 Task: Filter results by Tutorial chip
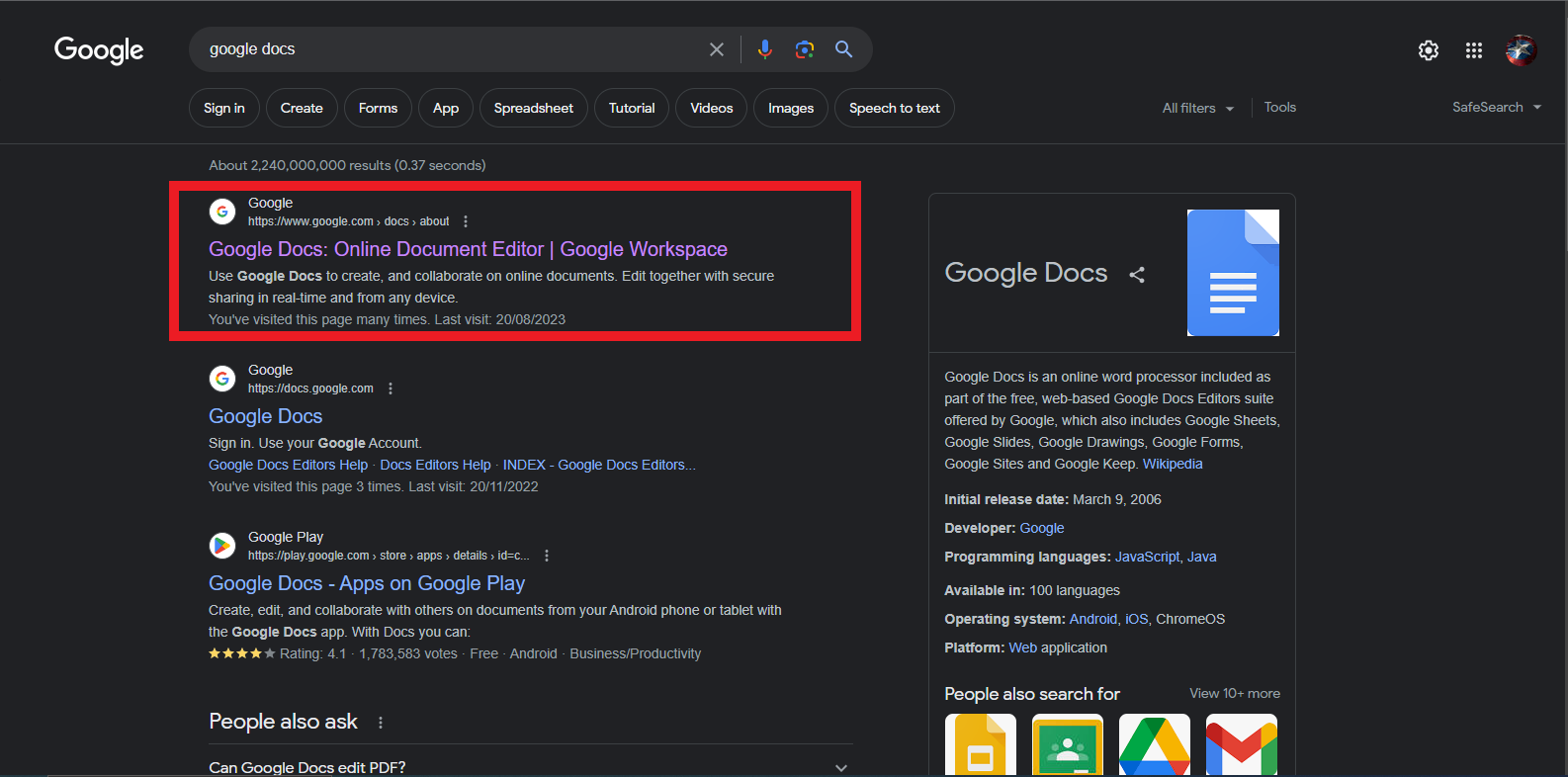pyautogui.click(x=632, y=108)
